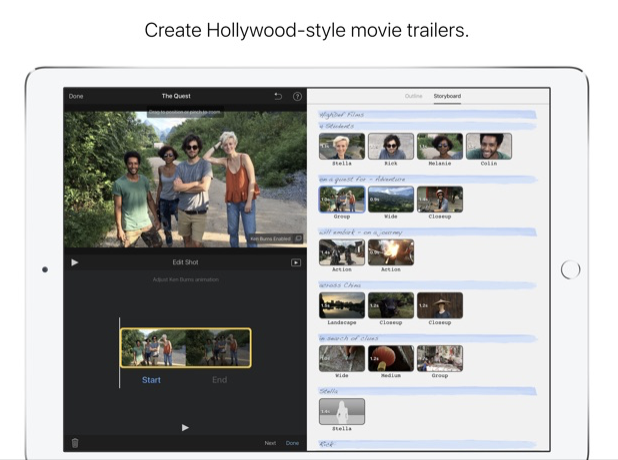Open the fullscreen playback icon beside Edit Shot
Screen dimensions: 618x460
click(296, 262)
